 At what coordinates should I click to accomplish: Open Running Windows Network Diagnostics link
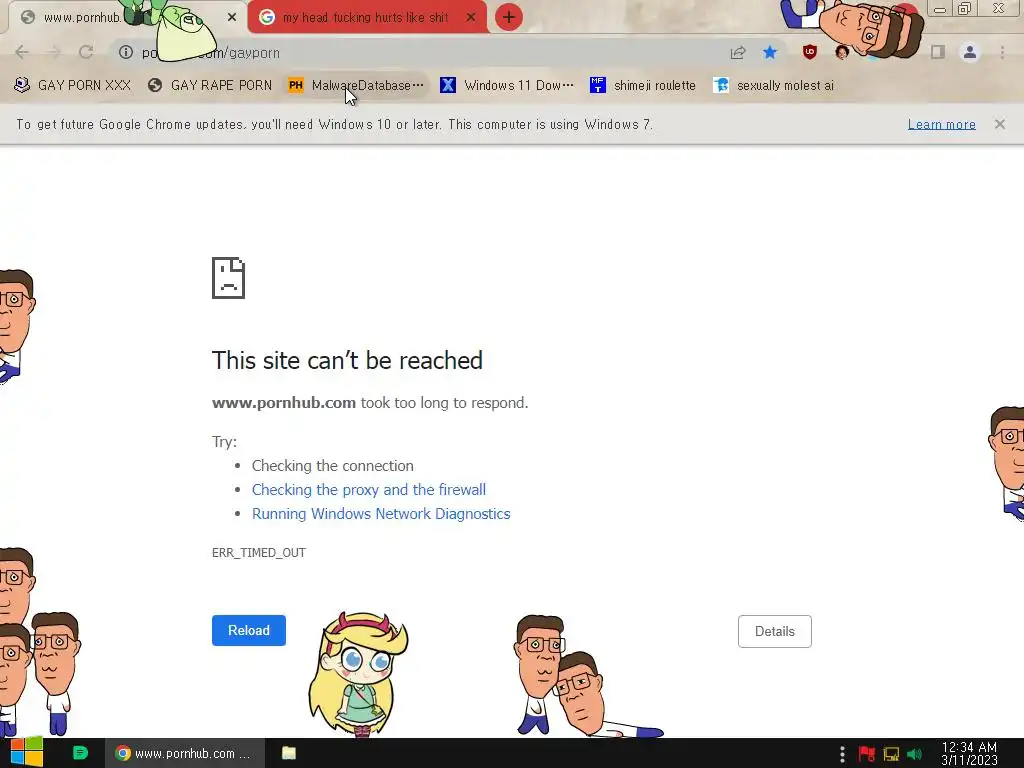point(381,514)
